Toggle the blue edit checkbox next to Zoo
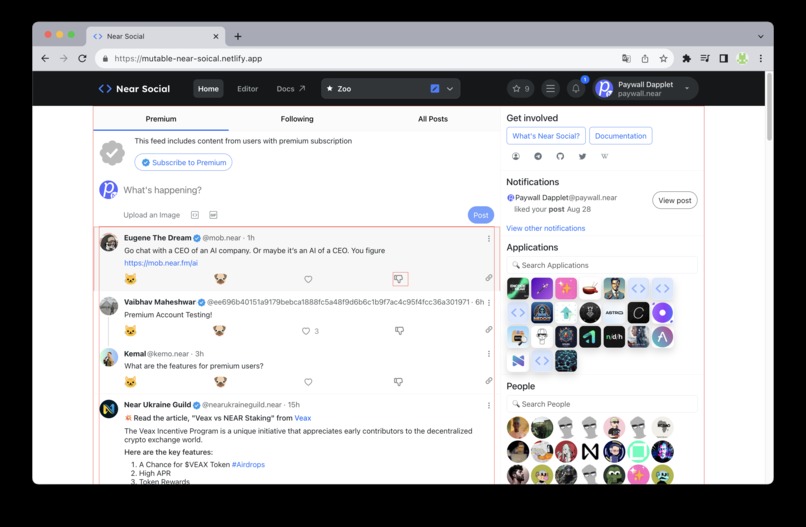 pos(435,88)
